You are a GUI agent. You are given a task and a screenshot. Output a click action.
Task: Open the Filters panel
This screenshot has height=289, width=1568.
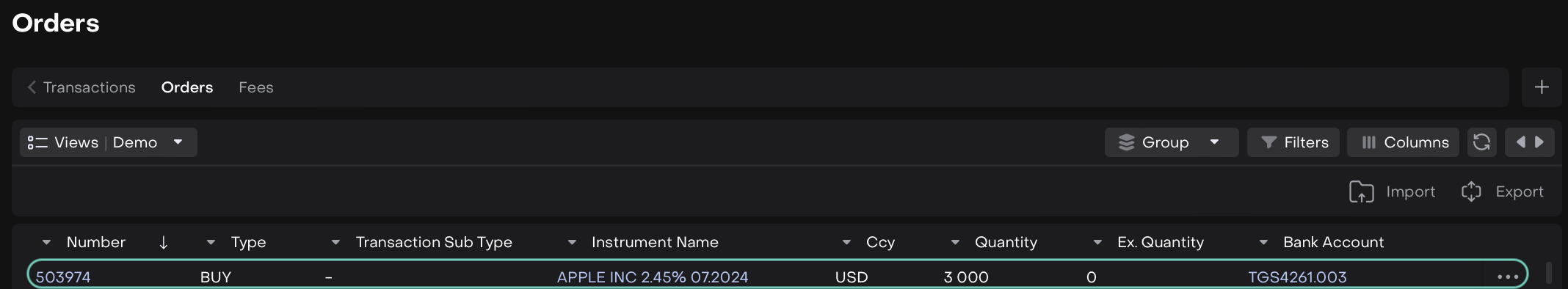(1293, 142)
